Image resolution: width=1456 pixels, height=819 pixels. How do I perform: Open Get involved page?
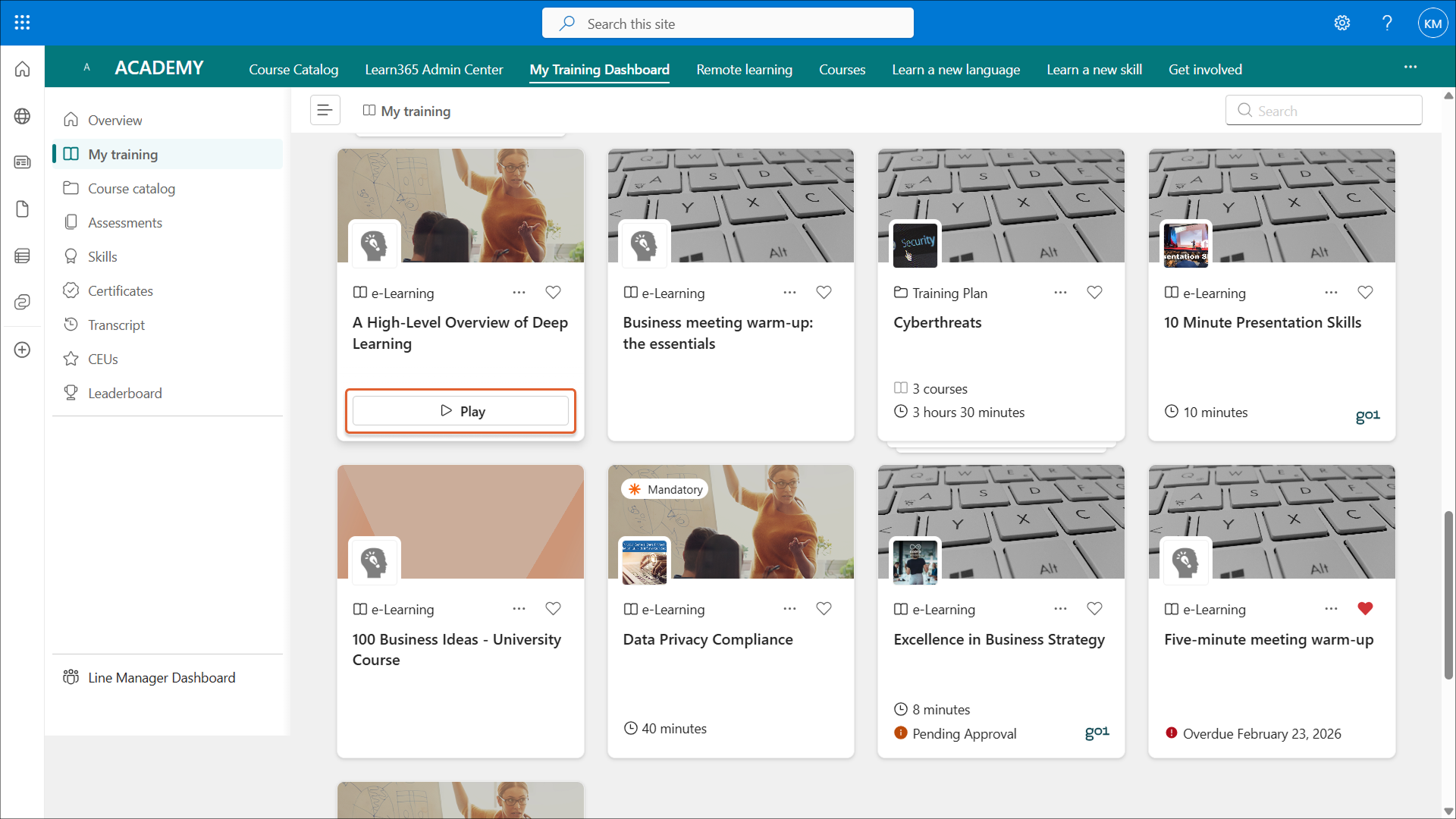coord(1205,69)
